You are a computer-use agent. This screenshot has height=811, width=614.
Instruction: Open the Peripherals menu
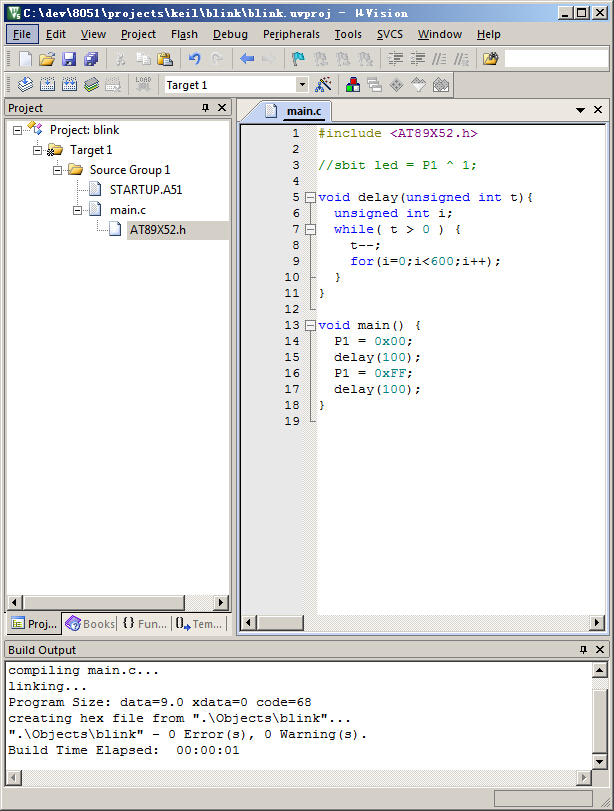pyautogui.click(x=291, y=34)
